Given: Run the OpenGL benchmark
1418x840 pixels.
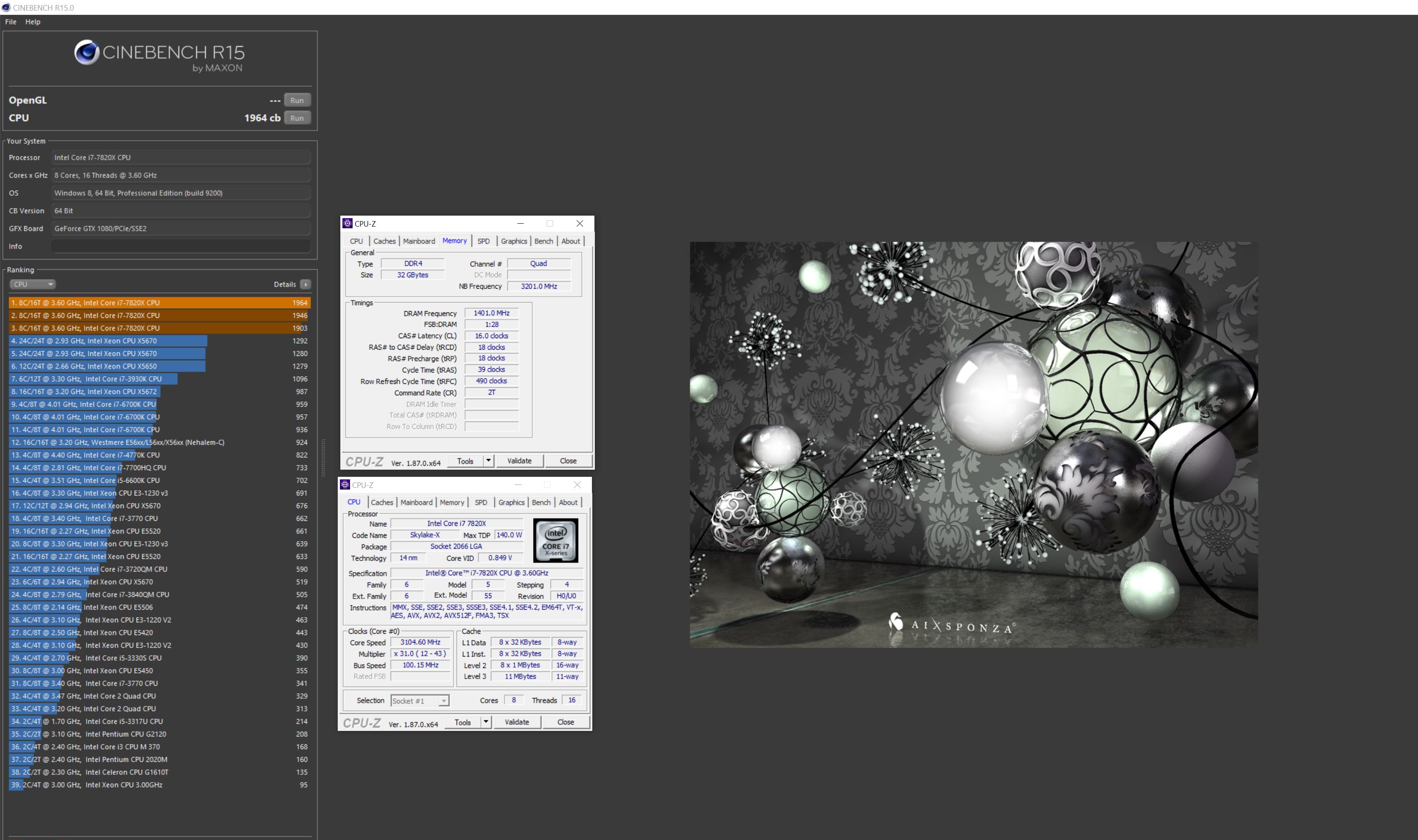Looking at the screenshot, I should tap(297, 100).
